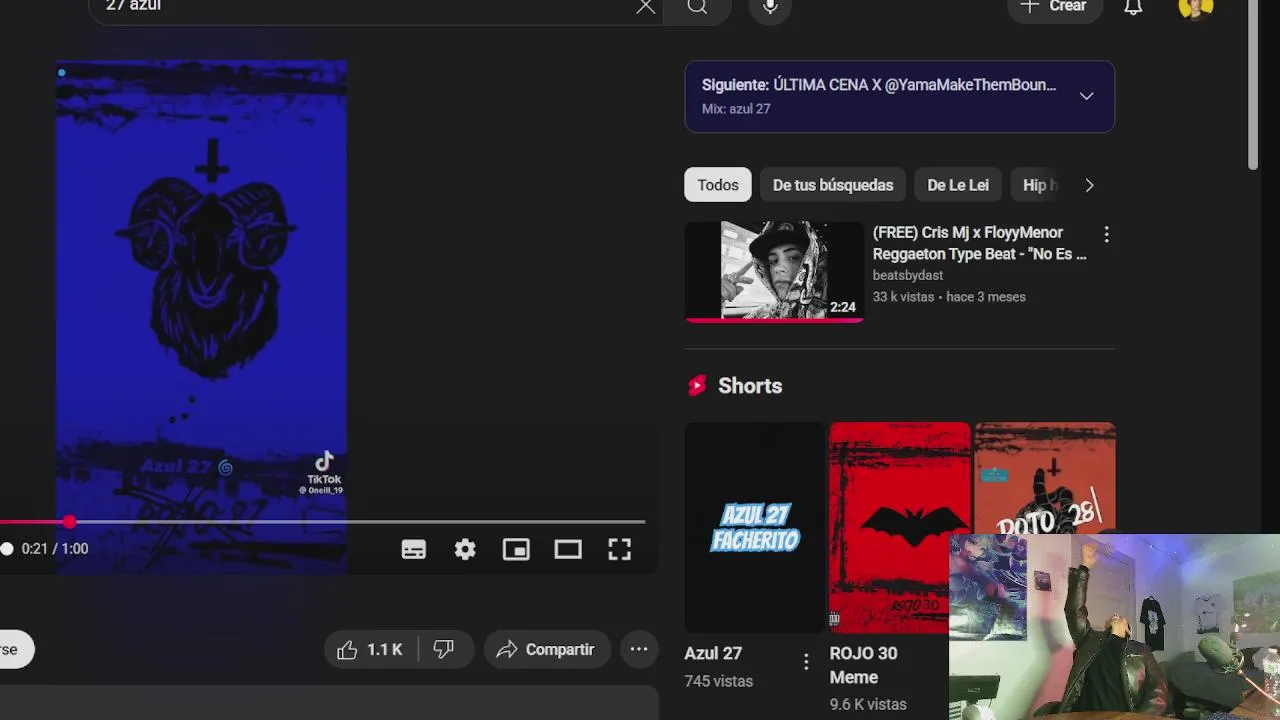Toggle subtitles on the video player
The image size is (1280, 720).
click(x=414, y=549)
